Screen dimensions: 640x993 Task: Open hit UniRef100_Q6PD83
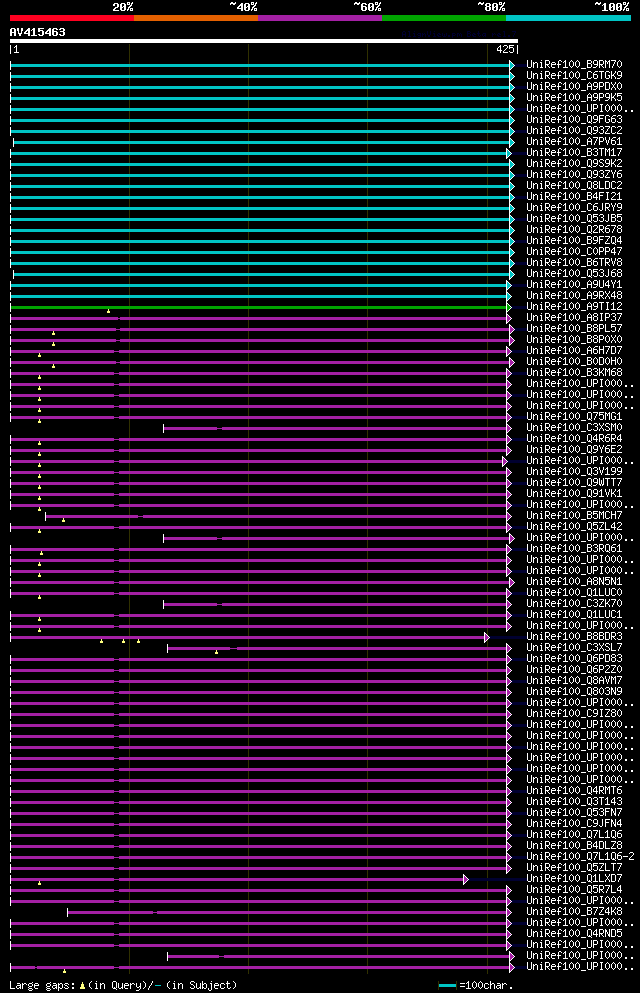click(574, 659)
